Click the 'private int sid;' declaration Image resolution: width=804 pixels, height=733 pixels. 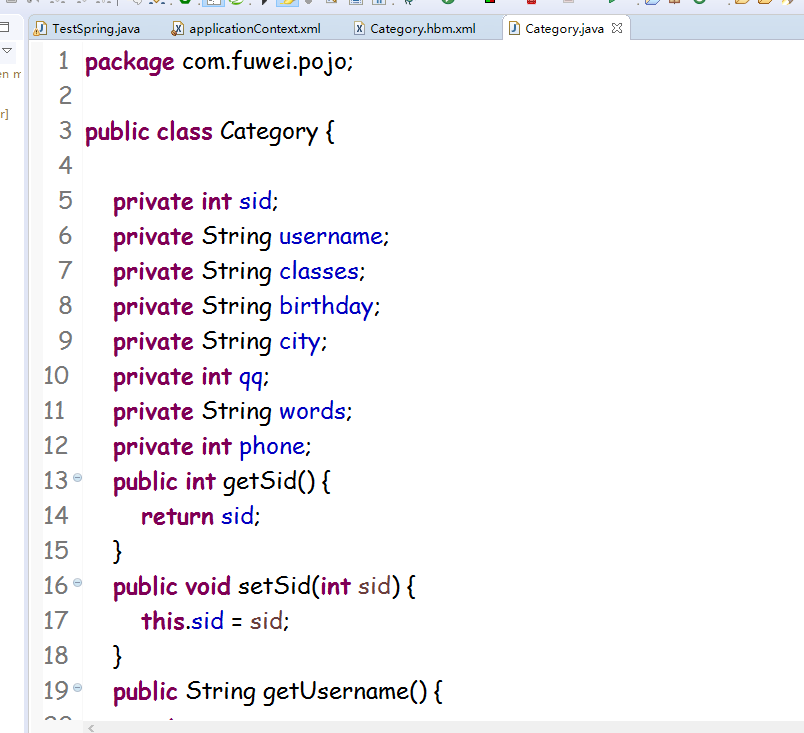click(195, 201)
